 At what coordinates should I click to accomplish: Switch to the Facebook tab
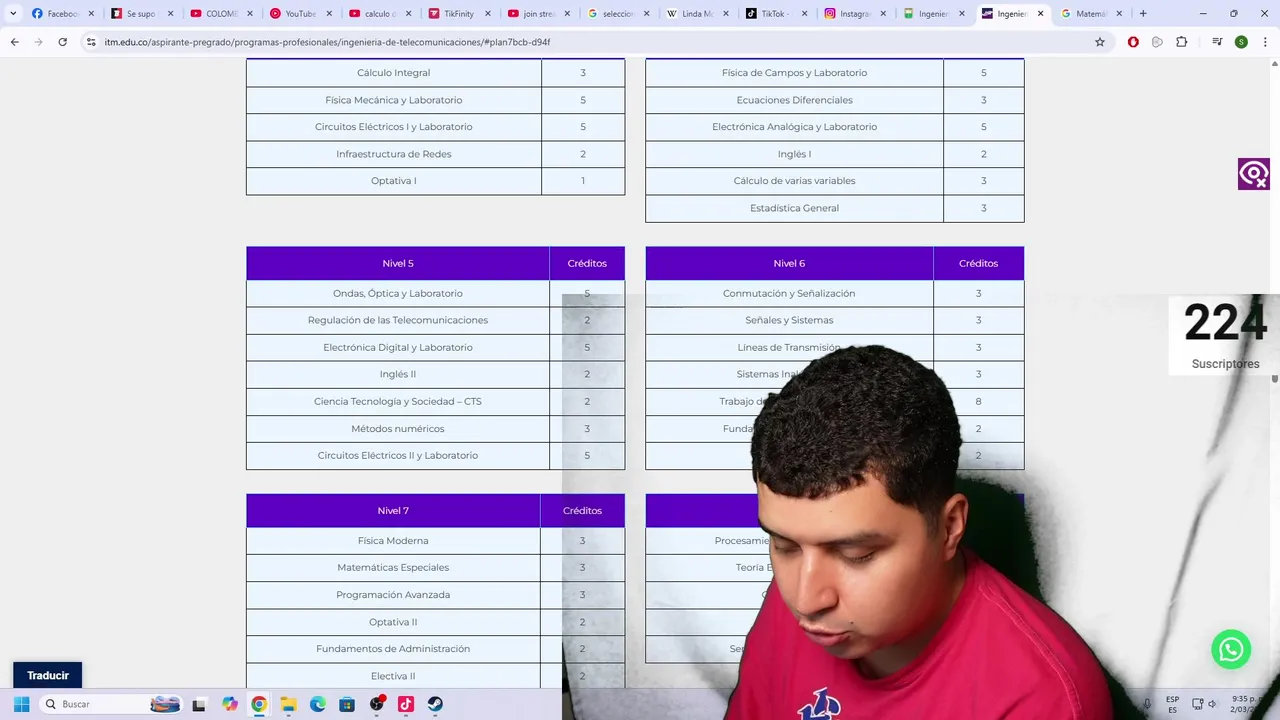[62, 13]
